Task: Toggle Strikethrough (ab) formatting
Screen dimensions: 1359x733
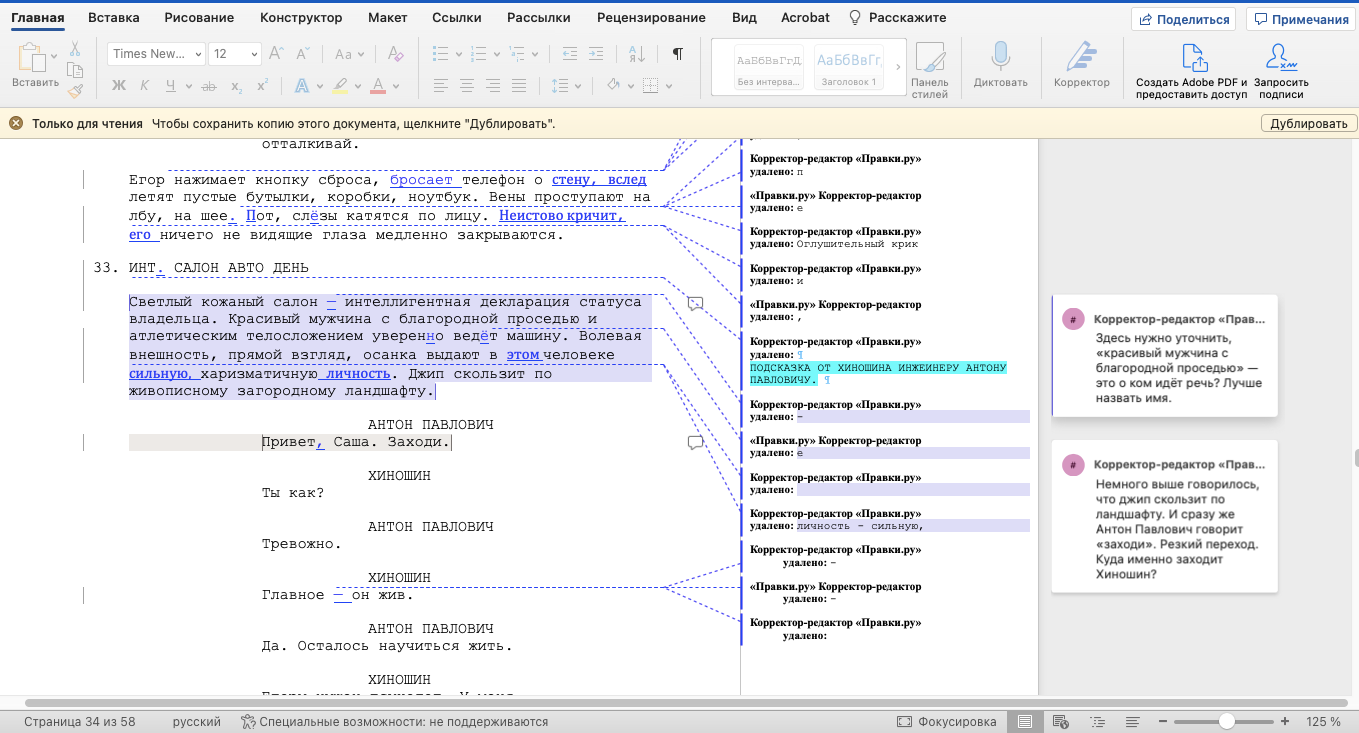Action: tap(207, 86)
